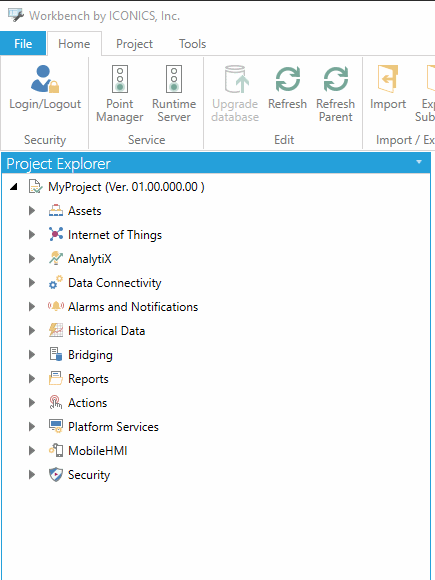Viewport: 435px width, 580px height.
Task: Select the Alarms and Notifications label
Action: (x=133, y=307)
